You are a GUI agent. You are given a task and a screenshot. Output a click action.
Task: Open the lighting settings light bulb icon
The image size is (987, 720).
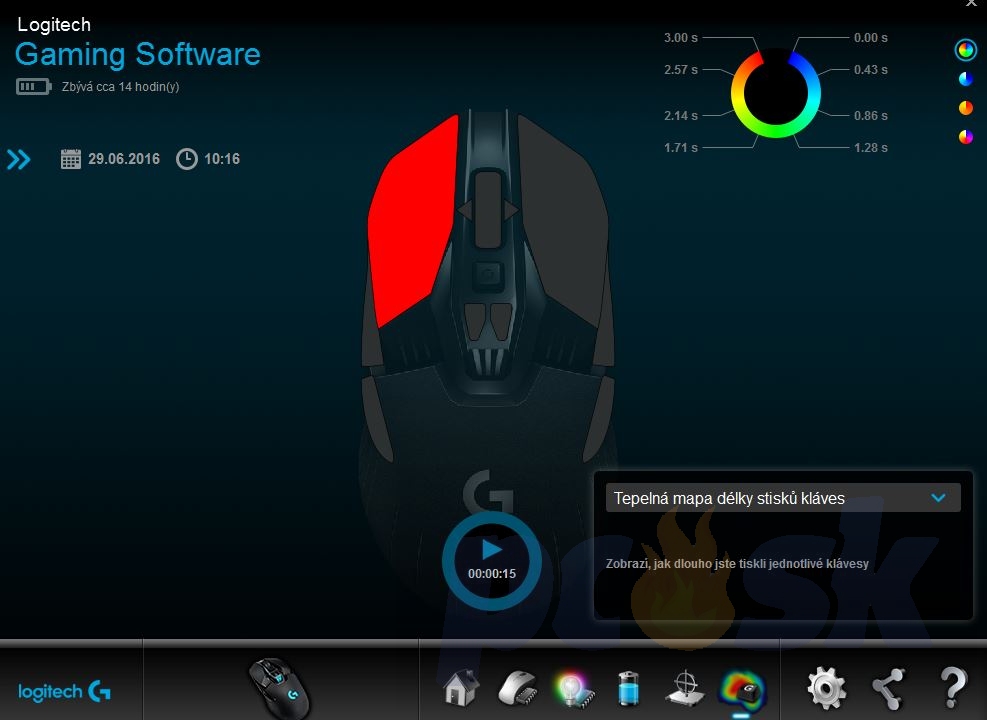pyautogui.click(x=573, y=689)
